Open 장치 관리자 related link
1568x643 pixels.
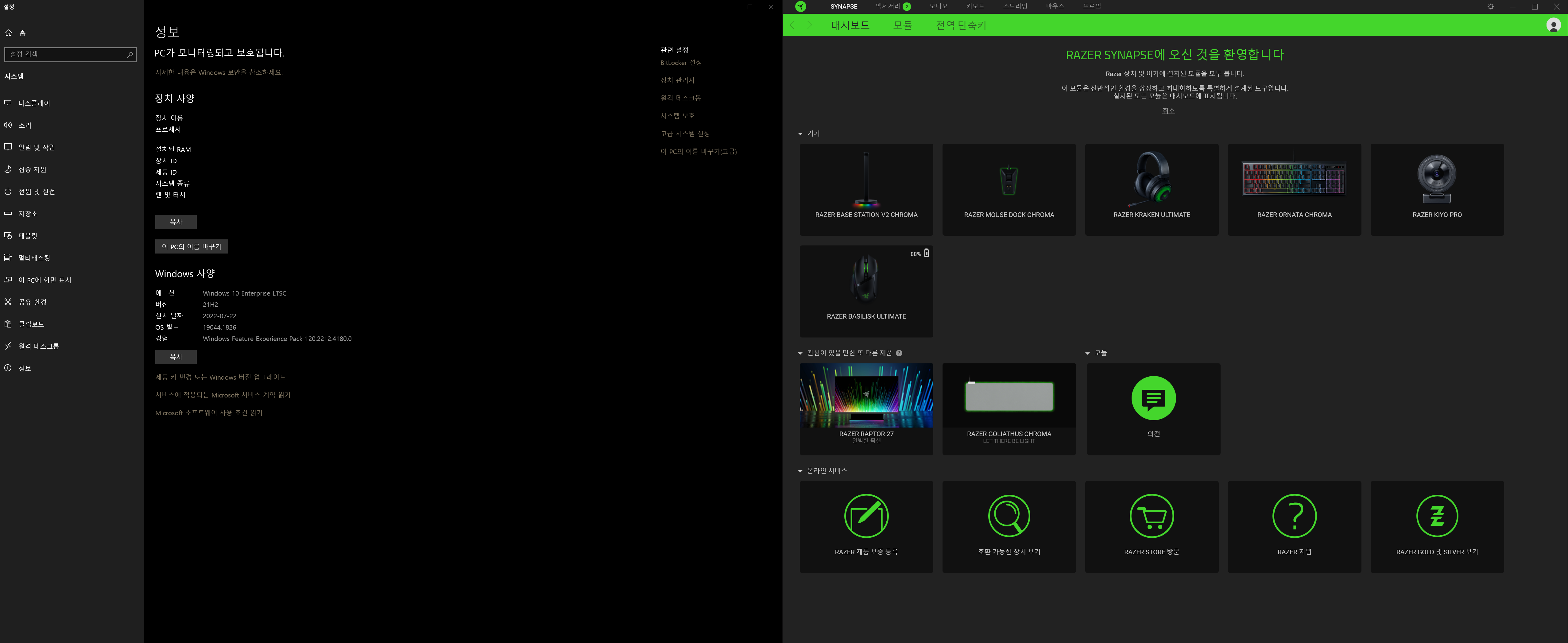click(677, 80)
